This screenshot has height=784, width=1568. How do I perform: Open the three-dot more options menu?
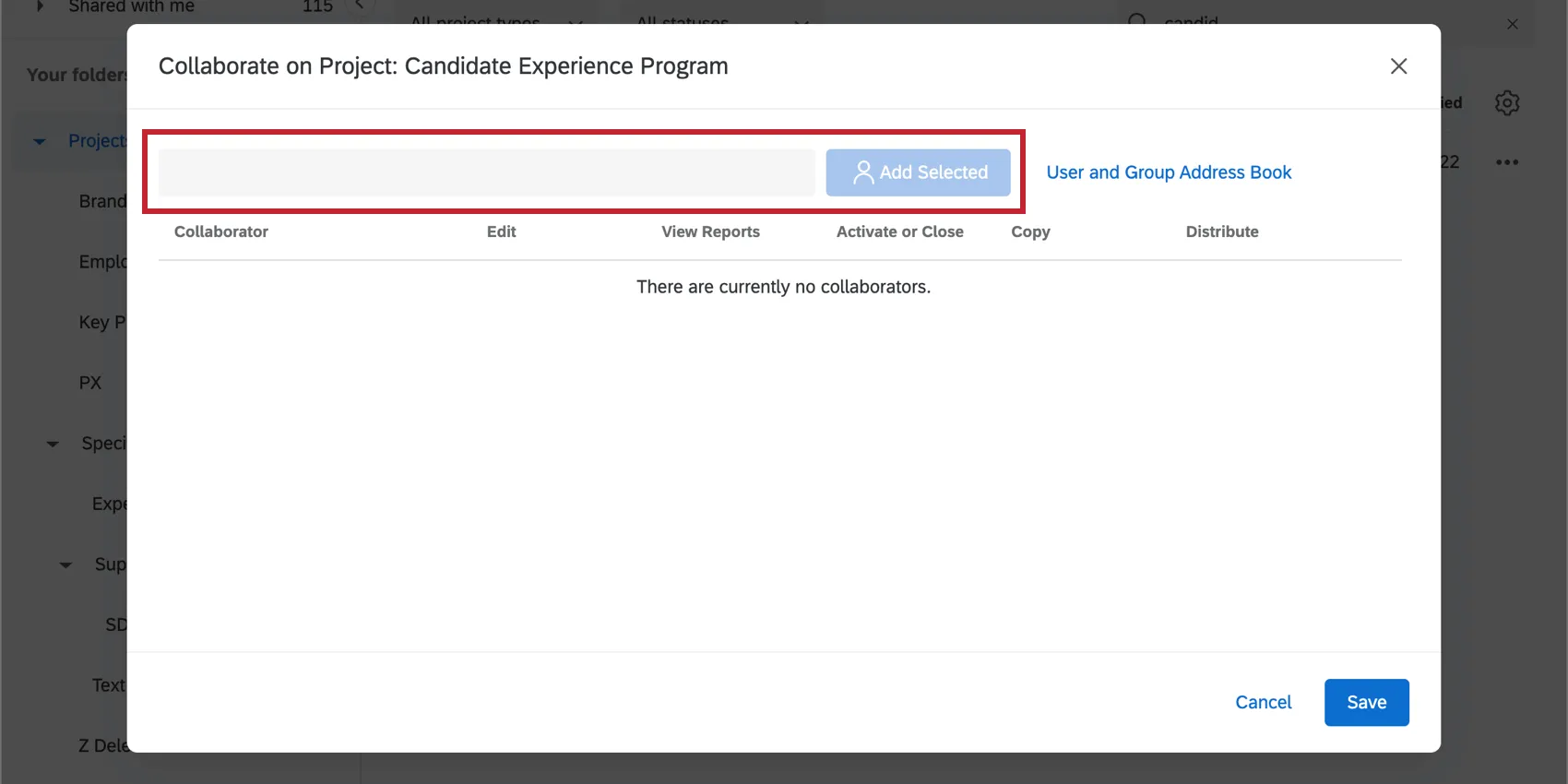(1507, 161)
